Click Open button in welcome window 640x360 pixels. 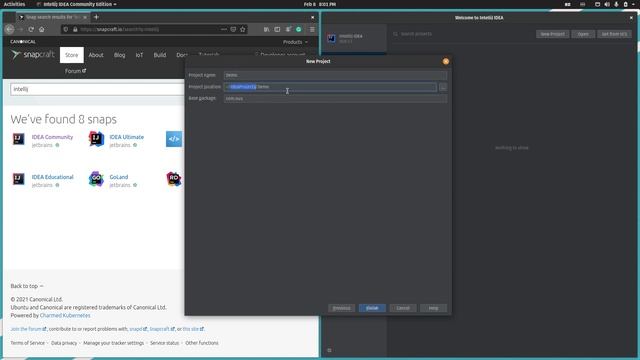(583, 34)
